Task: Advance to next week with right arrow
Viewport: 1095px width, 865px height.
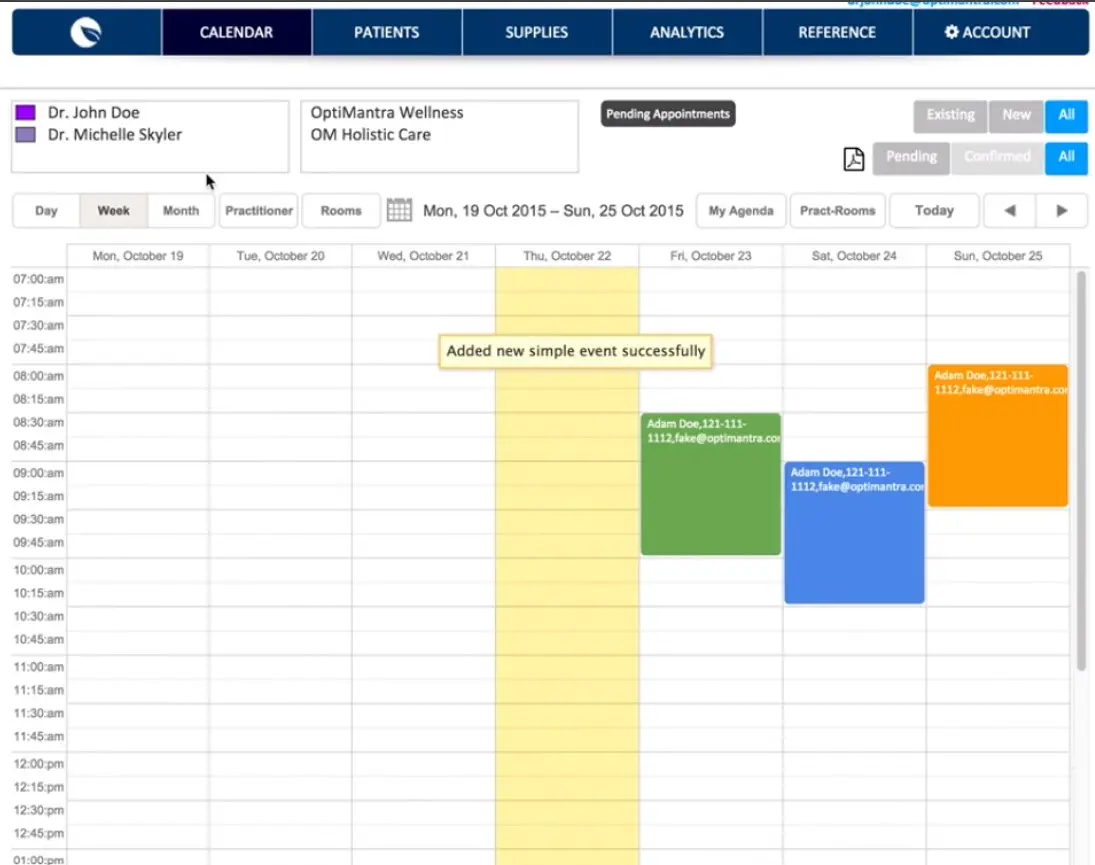Action: point(1062,211)
